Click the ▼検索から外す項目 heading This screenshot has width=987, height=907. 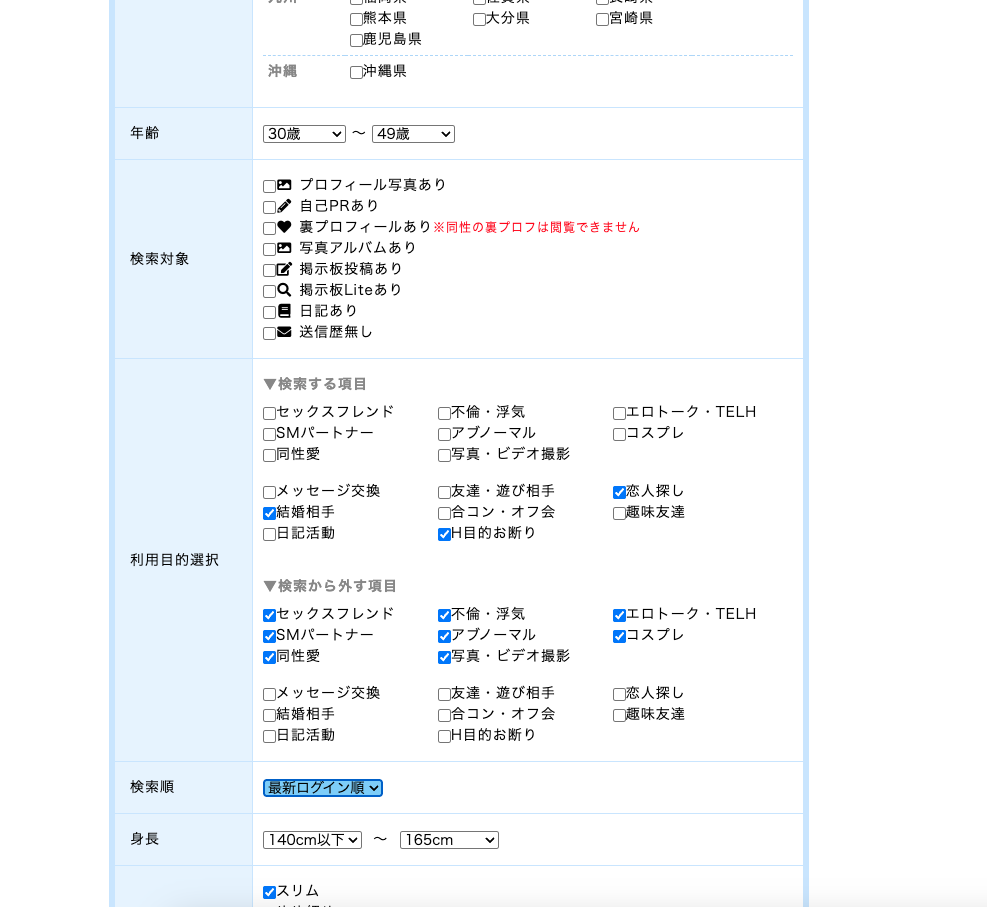pos(330,586)
